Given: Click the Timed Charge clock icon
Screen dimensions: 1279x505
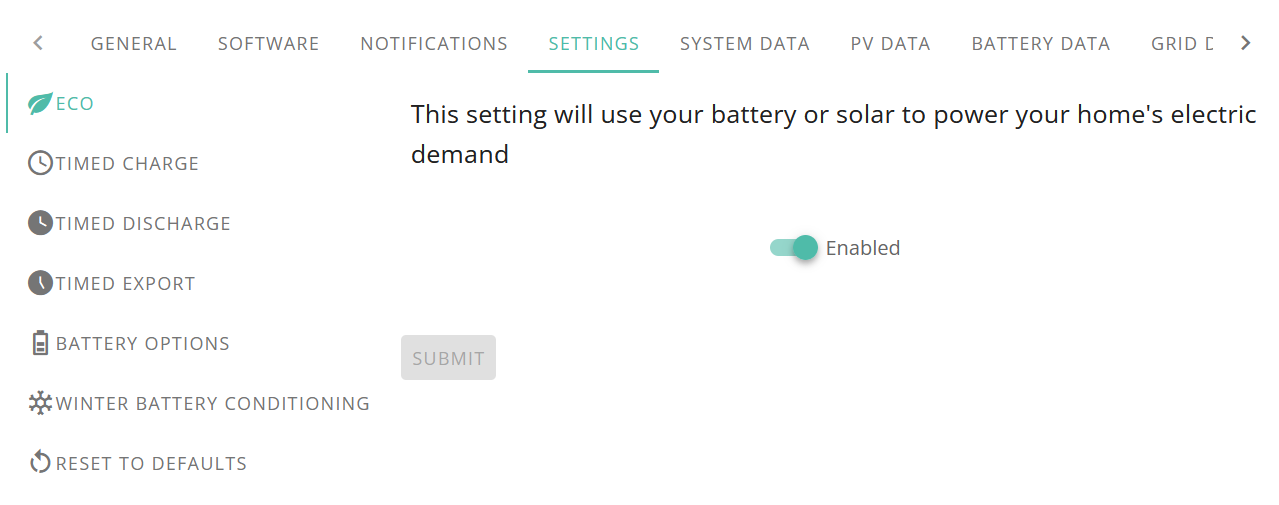Looking at the screenshot, I should coord(40,163).
